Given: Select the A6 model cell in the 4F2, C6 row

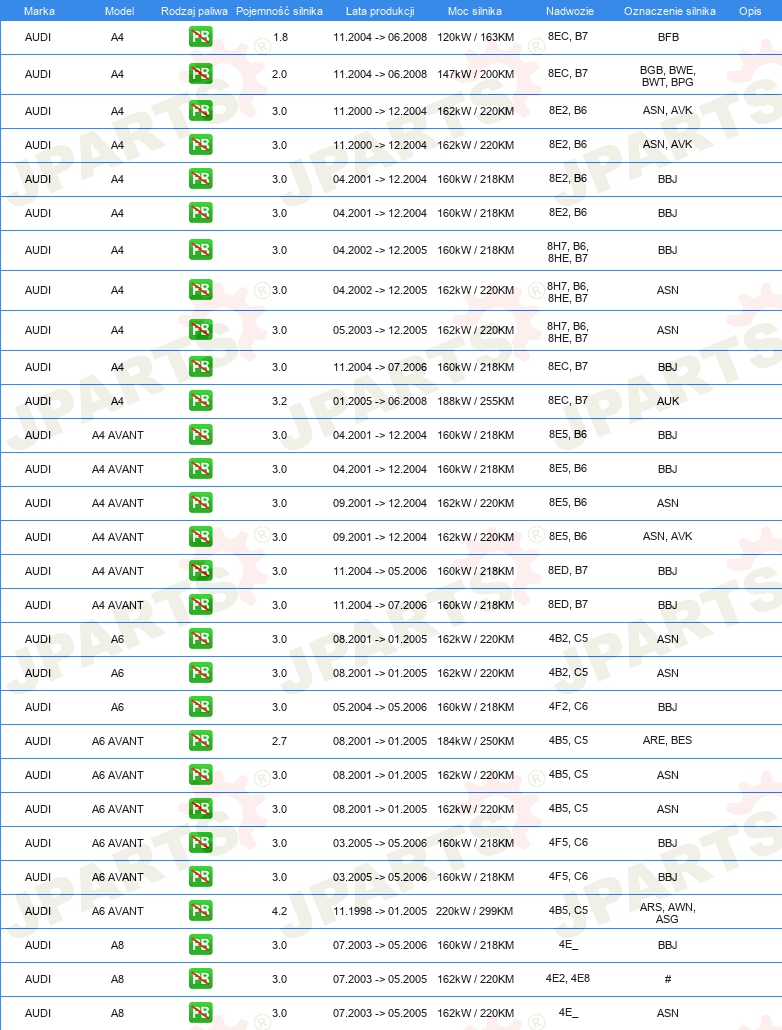Looking at the screenshot, I should [117, 707].
